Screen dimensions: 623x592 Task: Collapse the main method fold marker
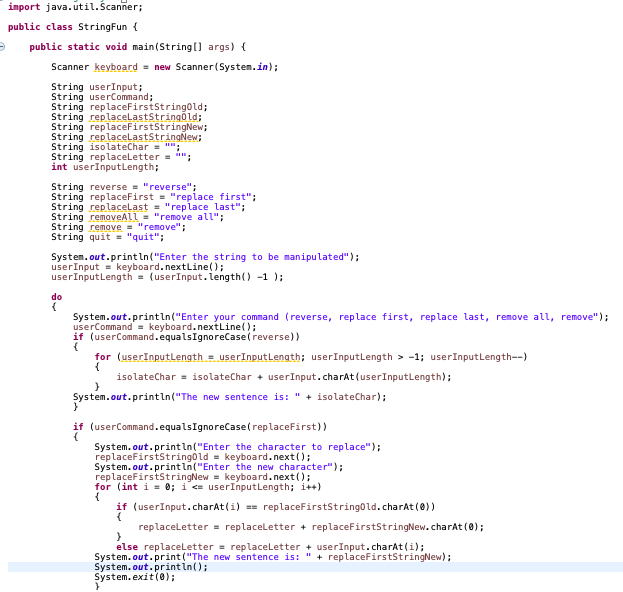[x=2, y=47]
